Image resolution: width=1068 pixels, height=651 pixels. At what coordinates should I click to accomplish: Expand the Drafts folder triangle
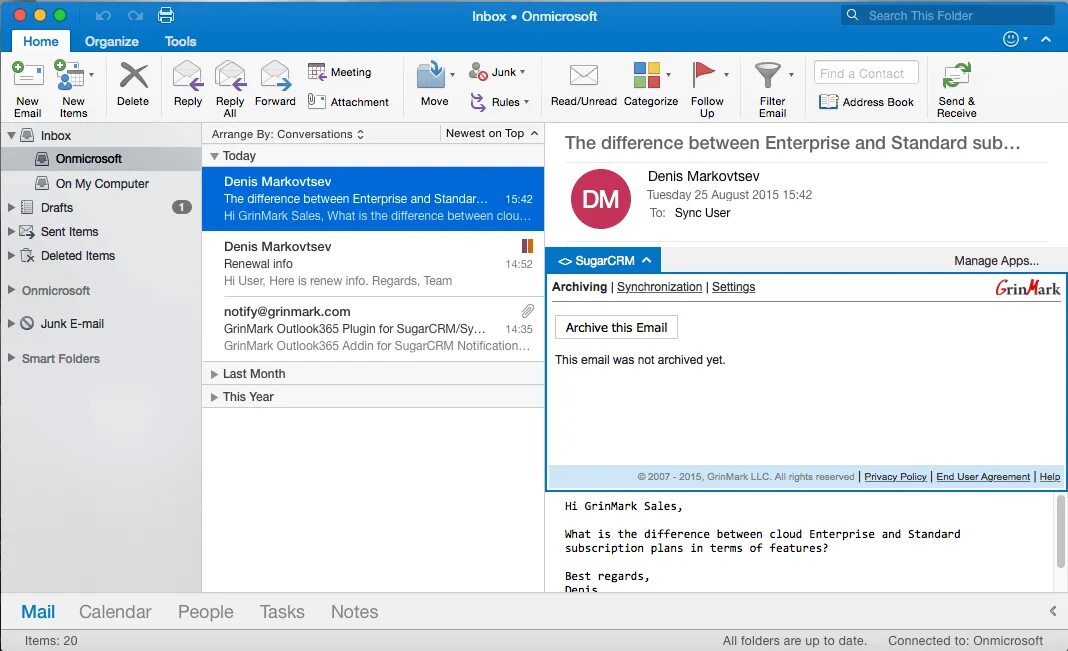pos(11,207)
